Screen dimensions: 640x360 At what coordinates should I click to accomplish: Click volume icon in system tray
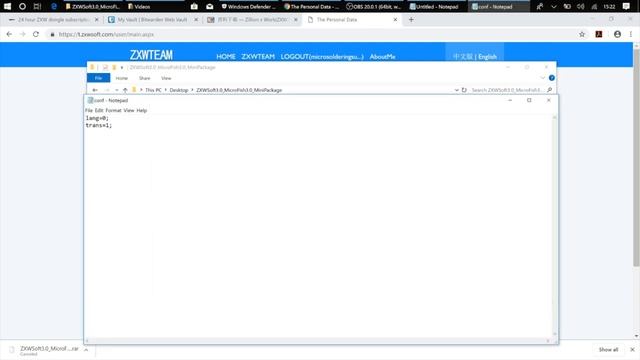coord(580,6)
